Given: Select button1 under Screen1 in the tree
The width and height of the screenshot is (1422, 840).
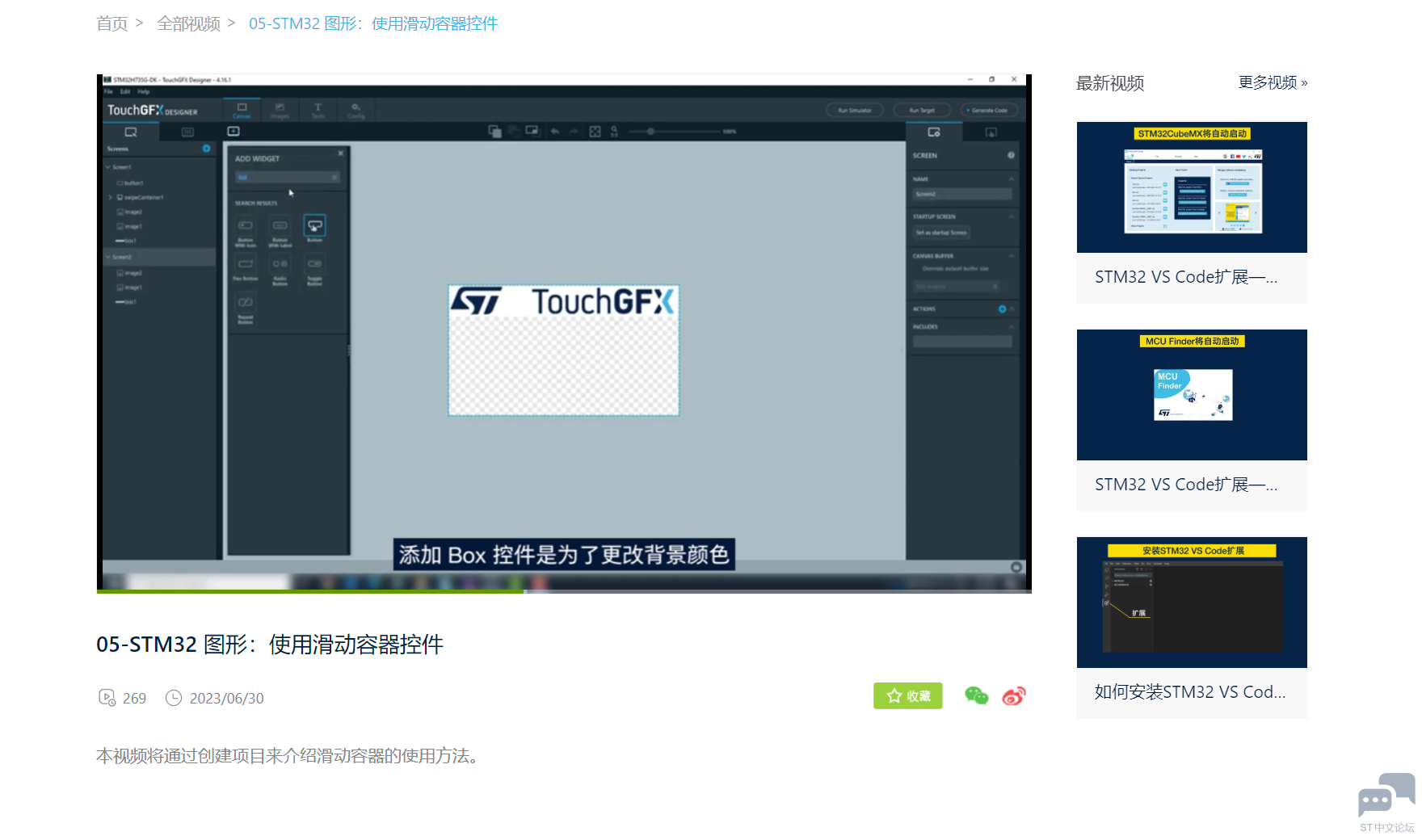Looking at the screenshot, I should click(131, 183).
